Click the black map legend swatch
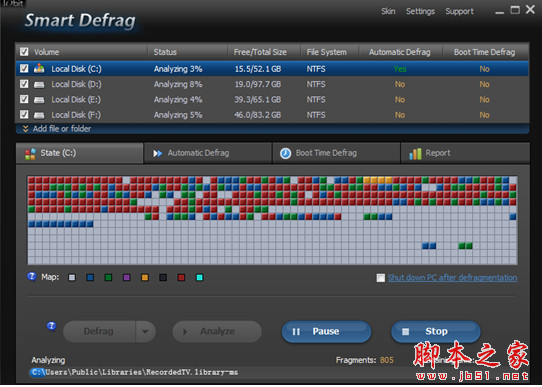The width and height of the screenshot is (542, 387). (163, 277)
